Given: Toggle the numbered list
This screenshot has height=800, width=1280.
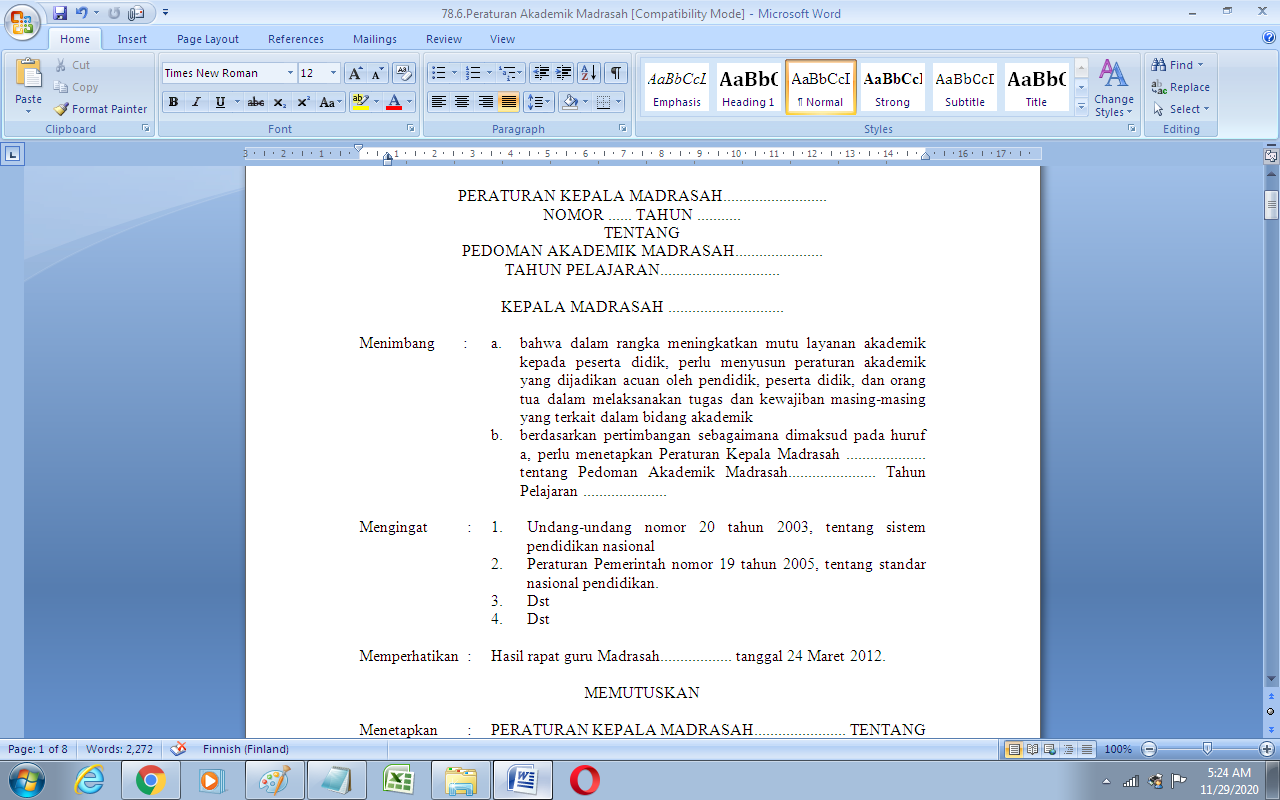Looking at the screenshot, I should [469, 72].
